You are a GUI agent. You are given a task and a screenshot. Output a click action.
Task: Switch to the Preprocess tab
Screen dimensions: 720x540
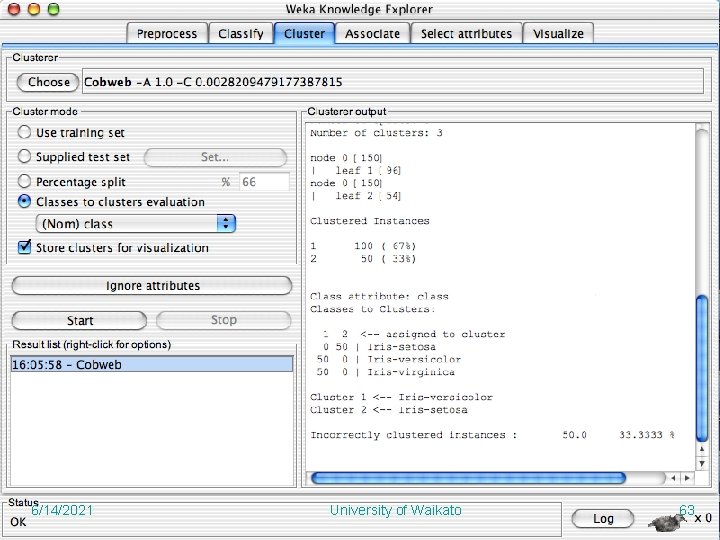[167, 34]
